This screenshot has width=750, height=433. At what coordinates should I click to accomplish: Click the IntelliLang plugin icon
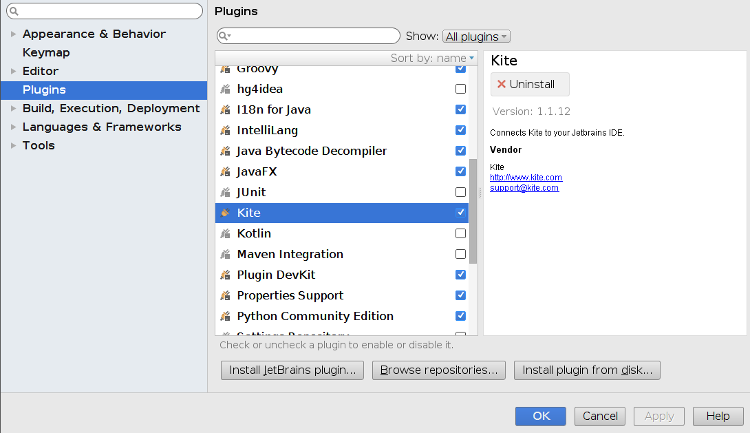click(x=225, y=130)
